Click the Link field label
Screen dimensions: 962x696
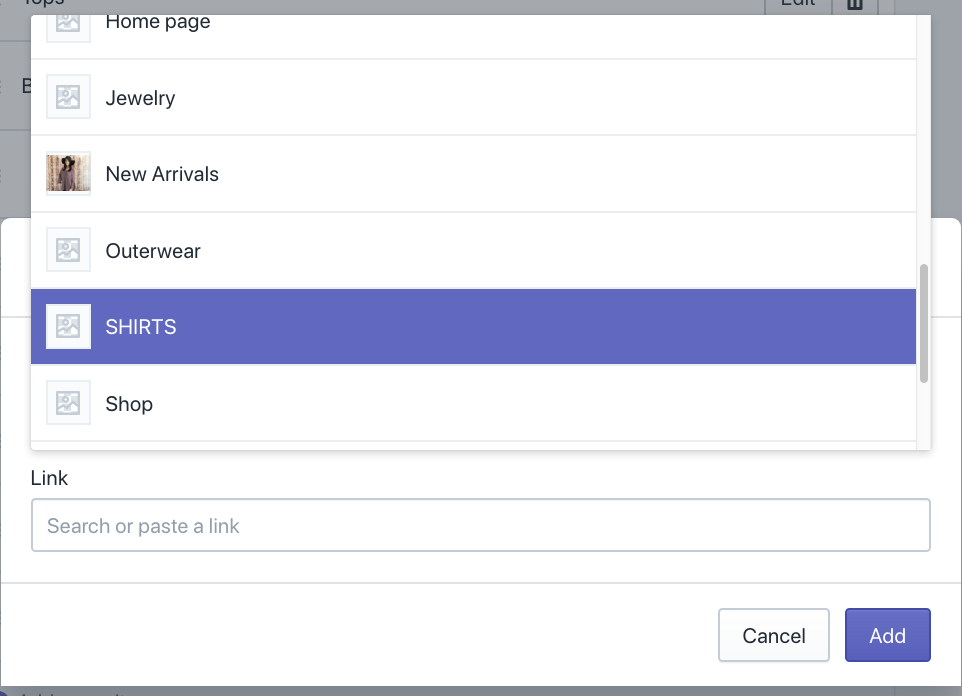(49, 478)
